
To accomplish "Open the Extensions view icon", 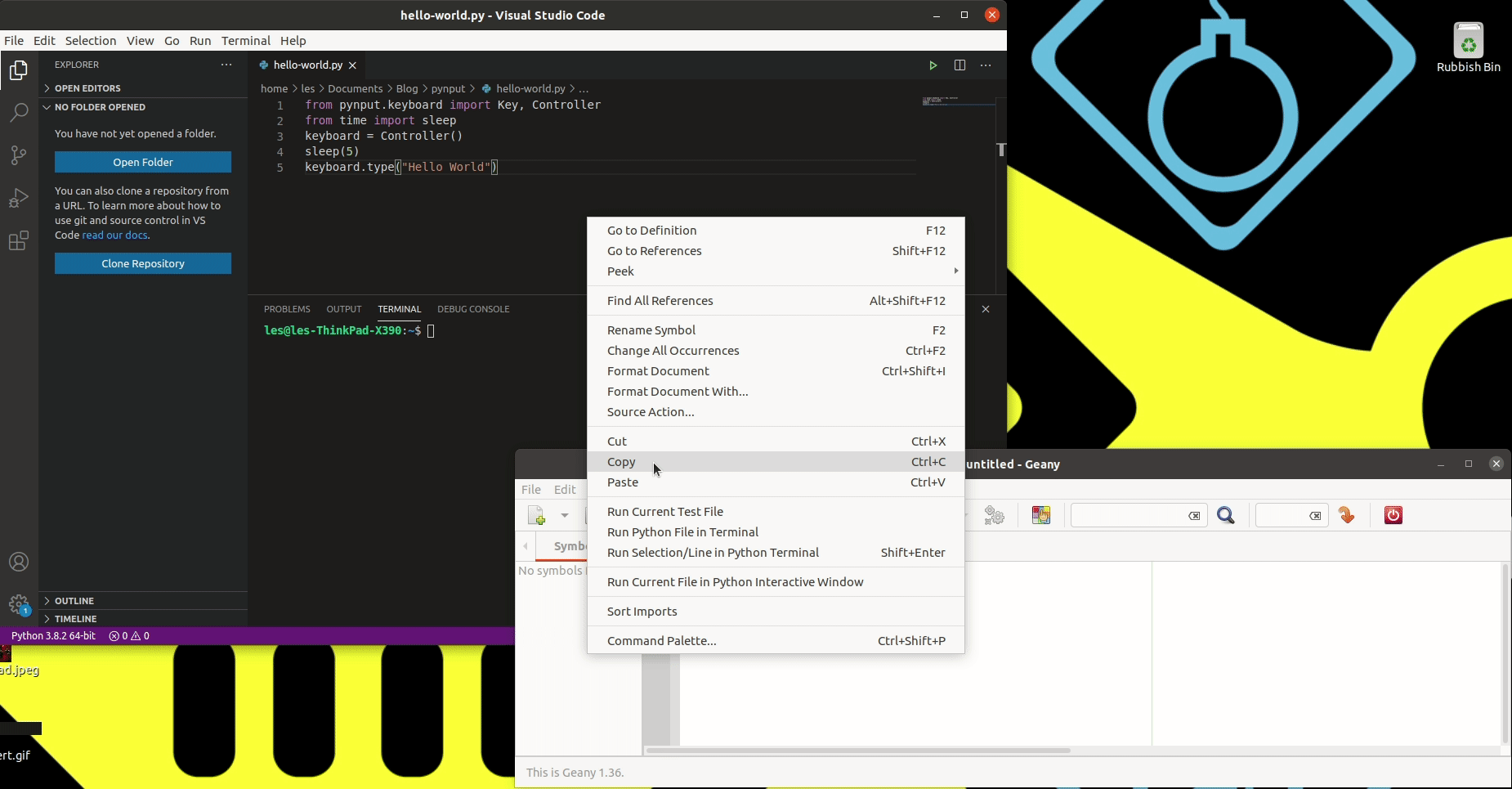I will 19,241.
